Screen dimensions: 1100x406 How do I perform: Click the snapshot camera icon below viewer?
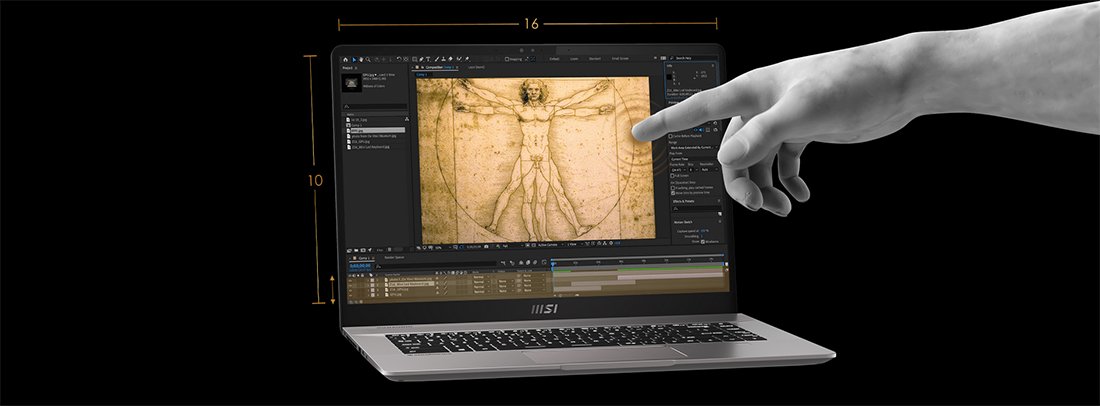click(486, 247)
